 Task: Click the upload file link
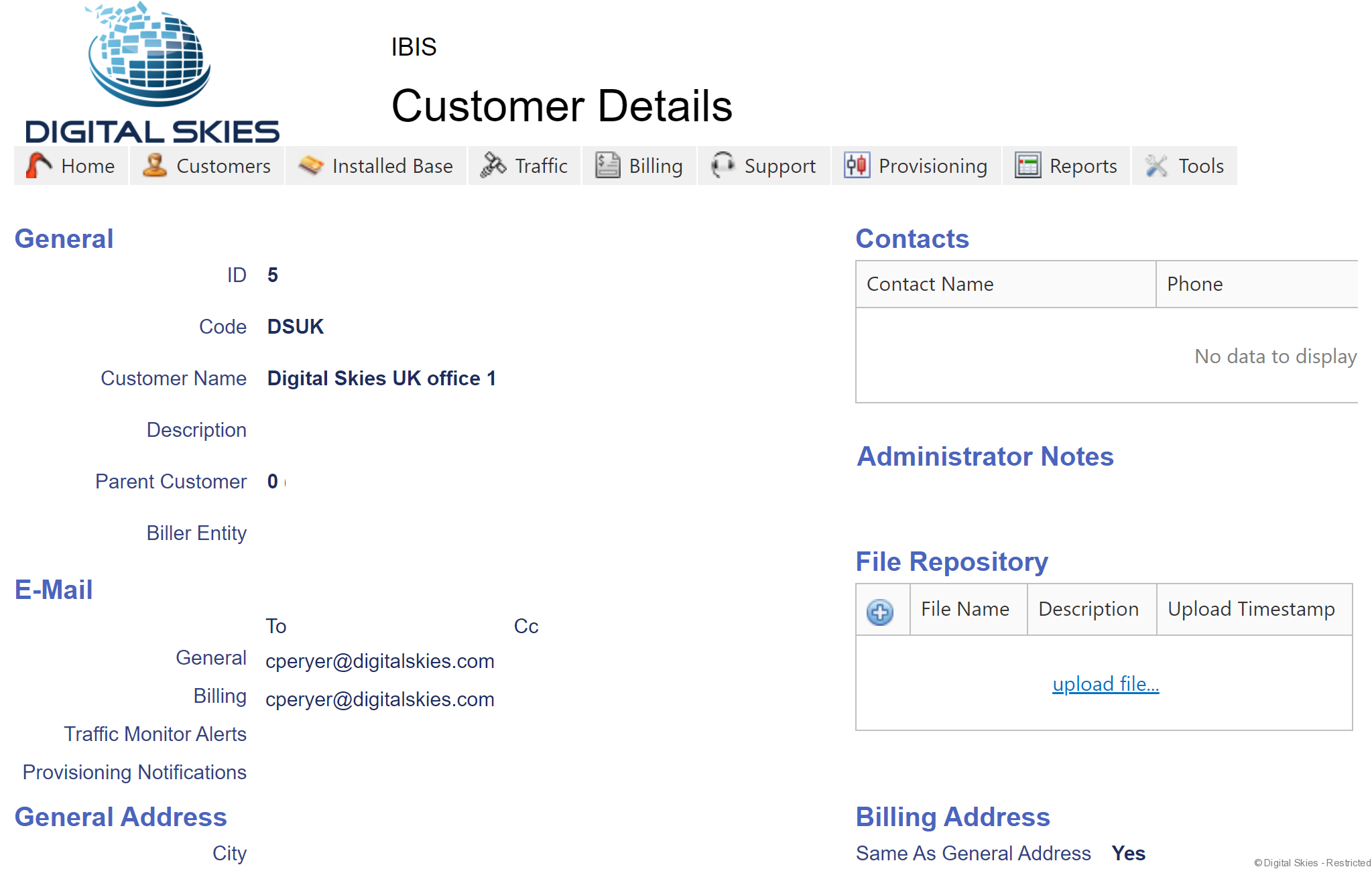[1105, 683]
